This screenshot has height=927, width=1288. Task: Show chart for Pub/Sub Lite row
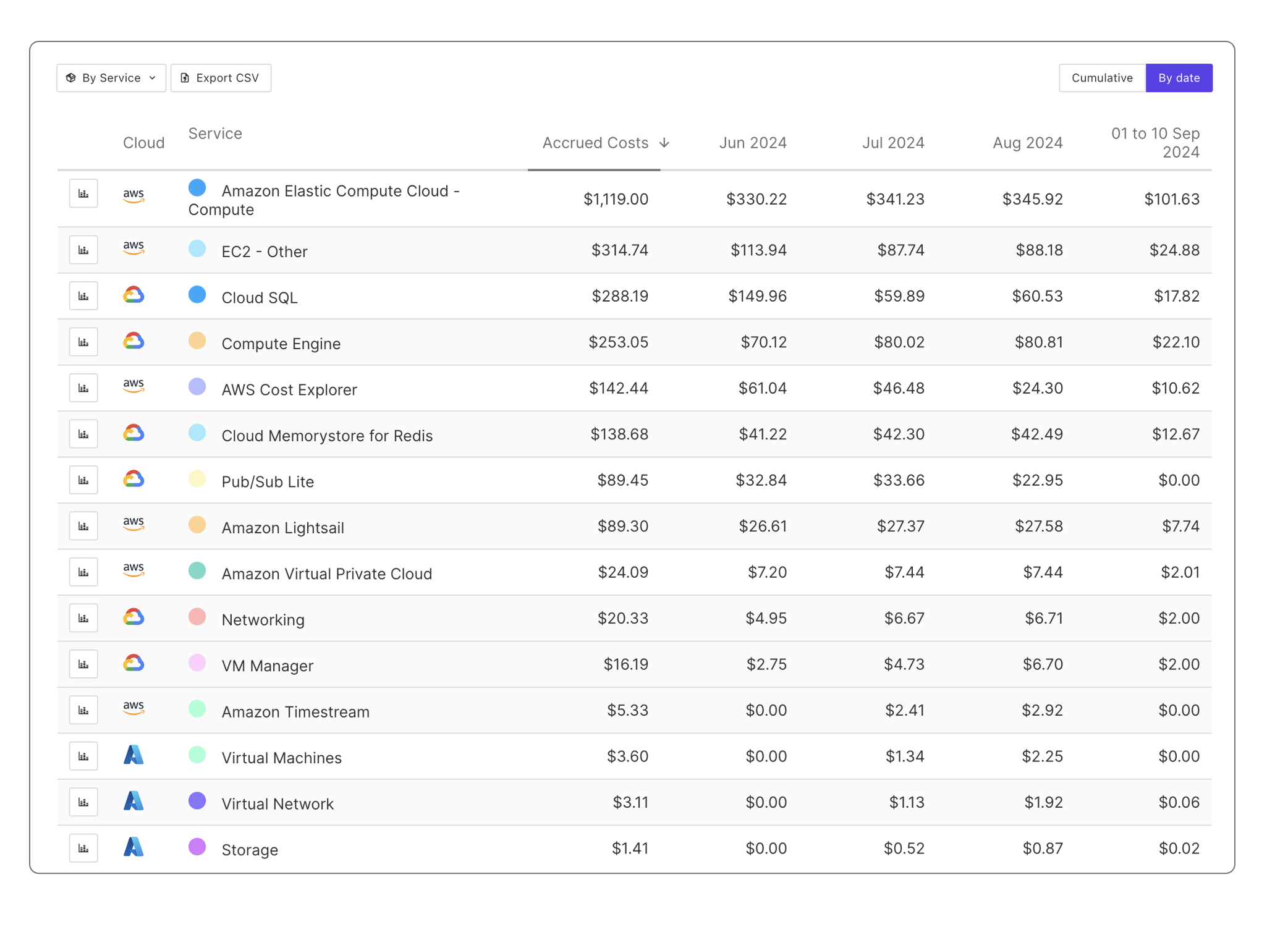[x=83, y=480]
